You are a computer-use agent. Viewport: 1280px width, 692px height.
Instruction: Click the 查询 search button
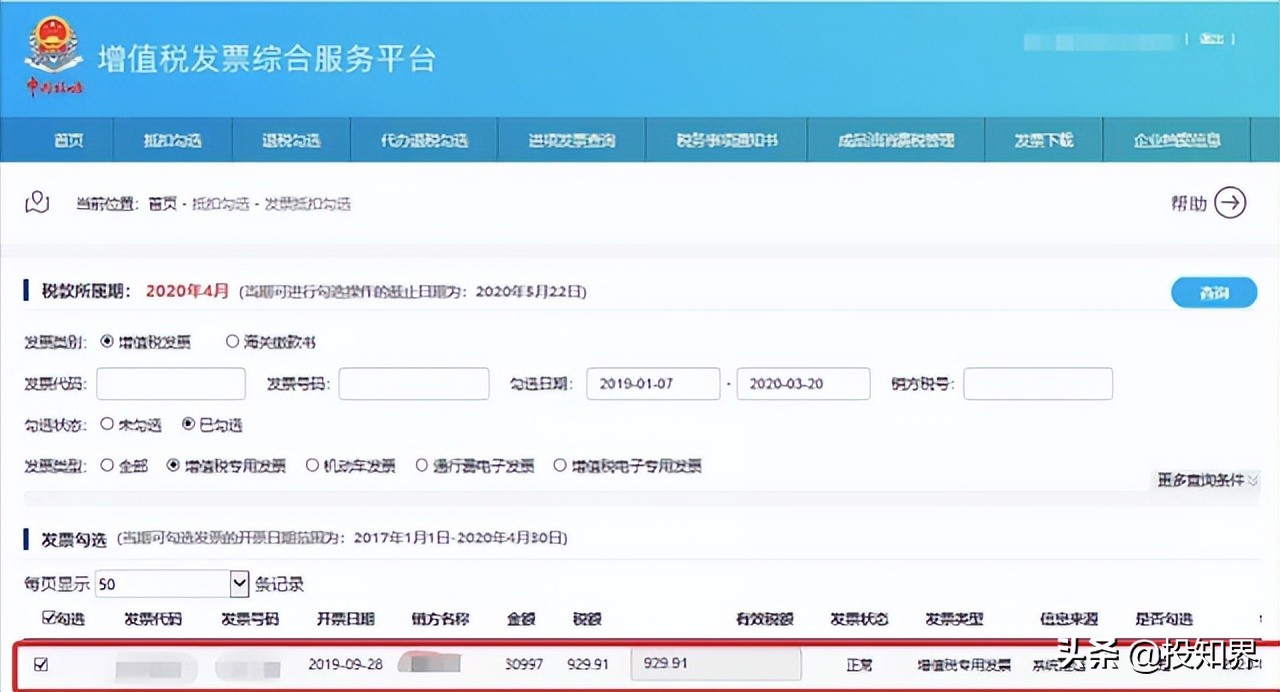pos(1213,292)
